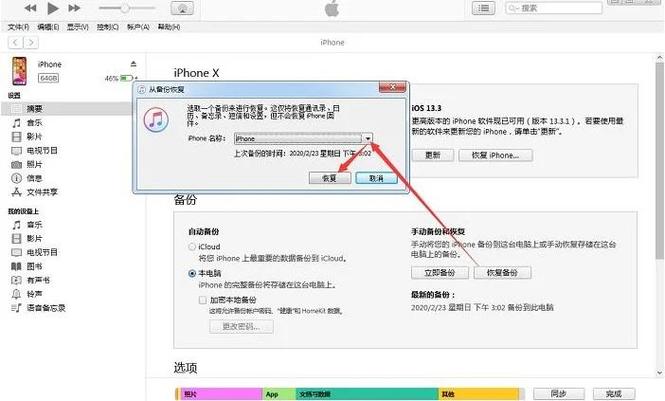
Task: Toggle the 加密本地备份 checkbox
Action: (x=203, y=300)
